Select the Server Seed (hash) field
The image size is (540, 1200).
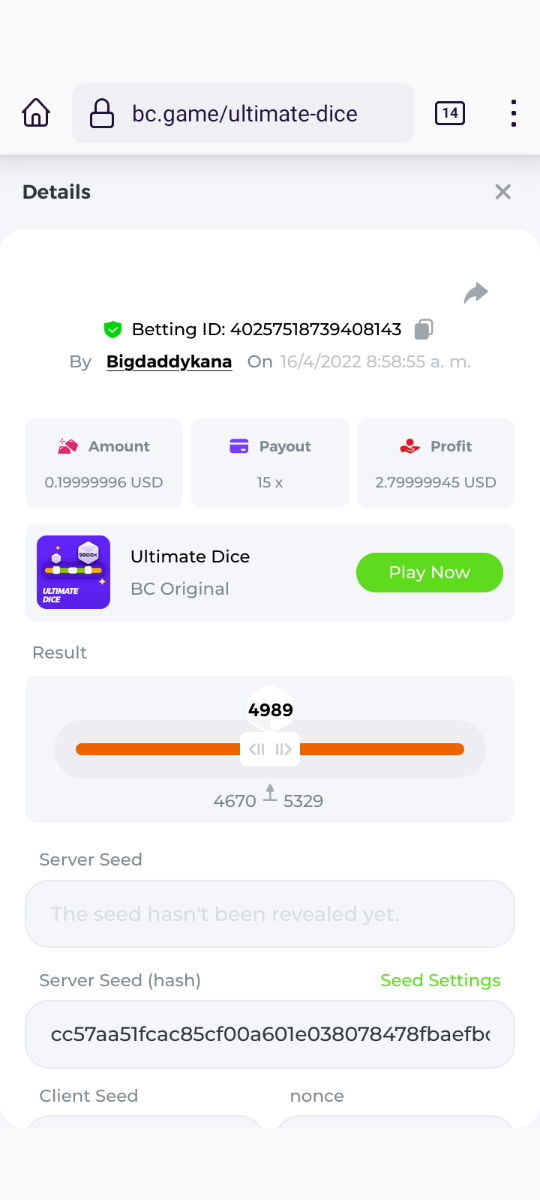(x=270, y=1034)
